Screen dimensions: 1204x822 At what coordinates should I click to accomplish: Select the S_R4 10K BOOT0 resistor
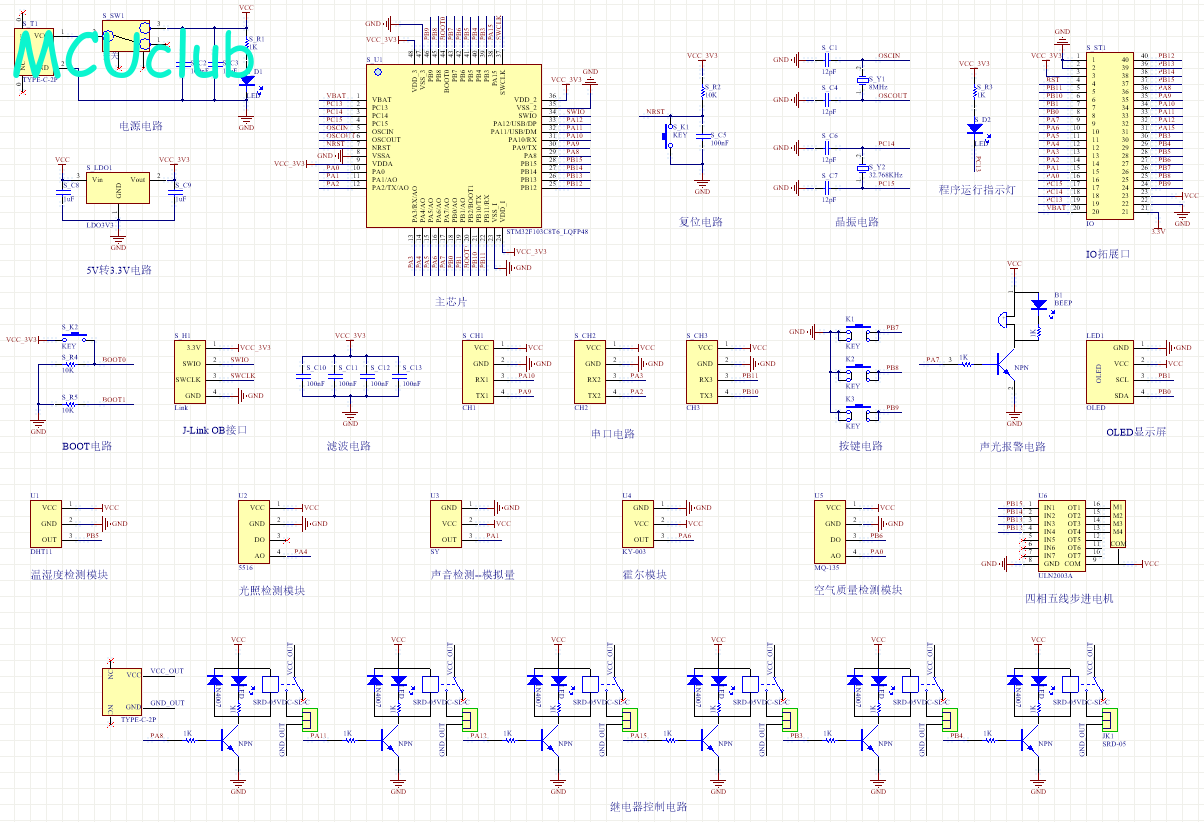(x=68, y=364)
